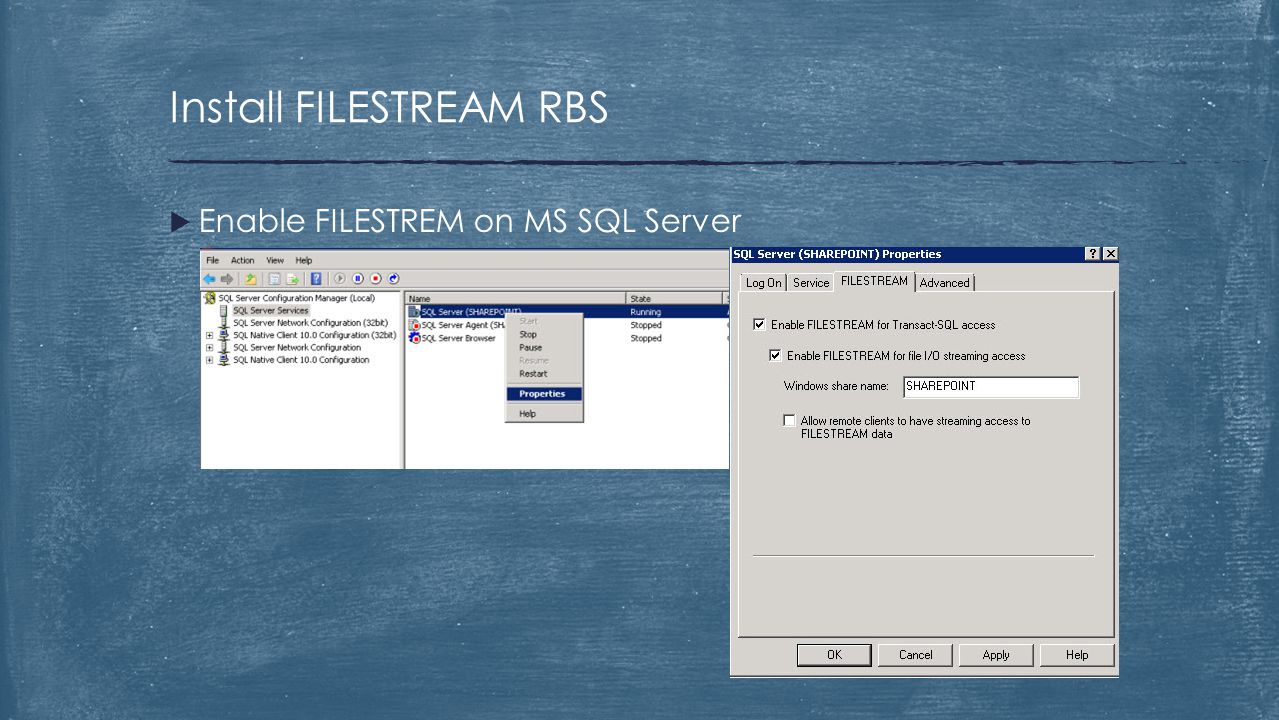Click the Apply button
1279x720 pixels.
[996, 655]
